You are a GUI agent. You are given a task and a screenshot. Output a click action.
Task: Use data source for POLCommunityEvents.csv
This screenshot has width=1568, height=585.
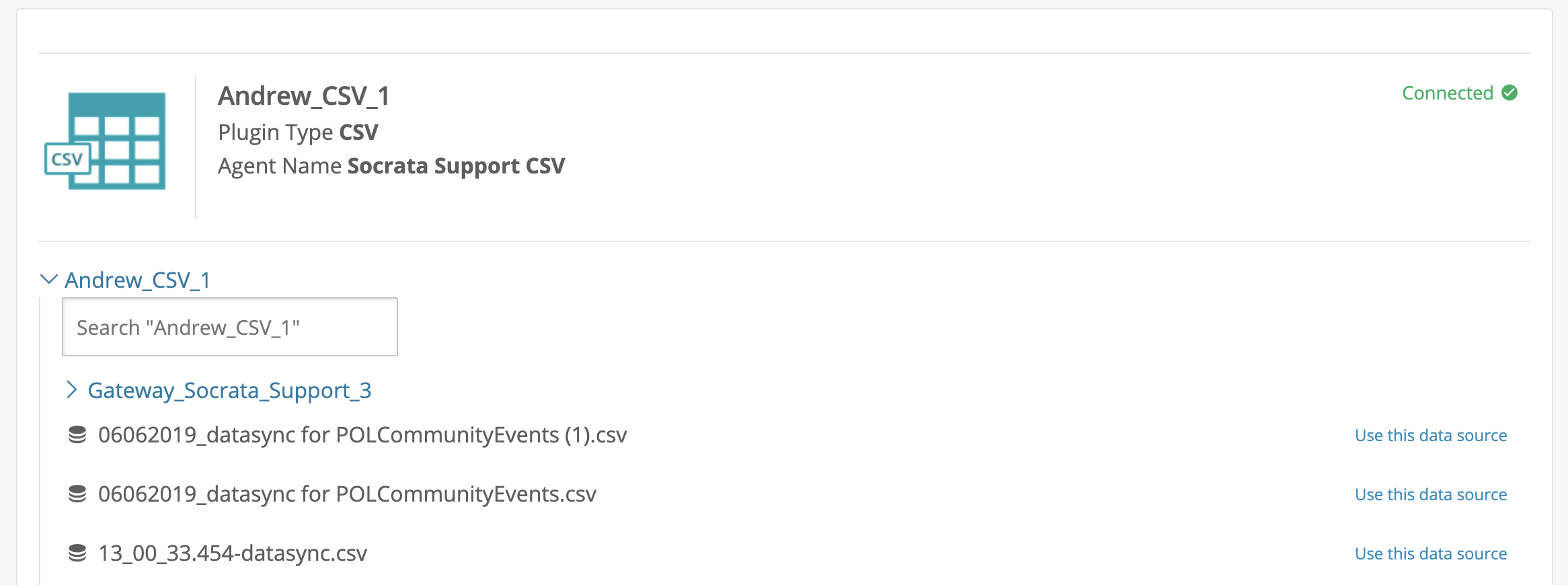[1431, 494]
